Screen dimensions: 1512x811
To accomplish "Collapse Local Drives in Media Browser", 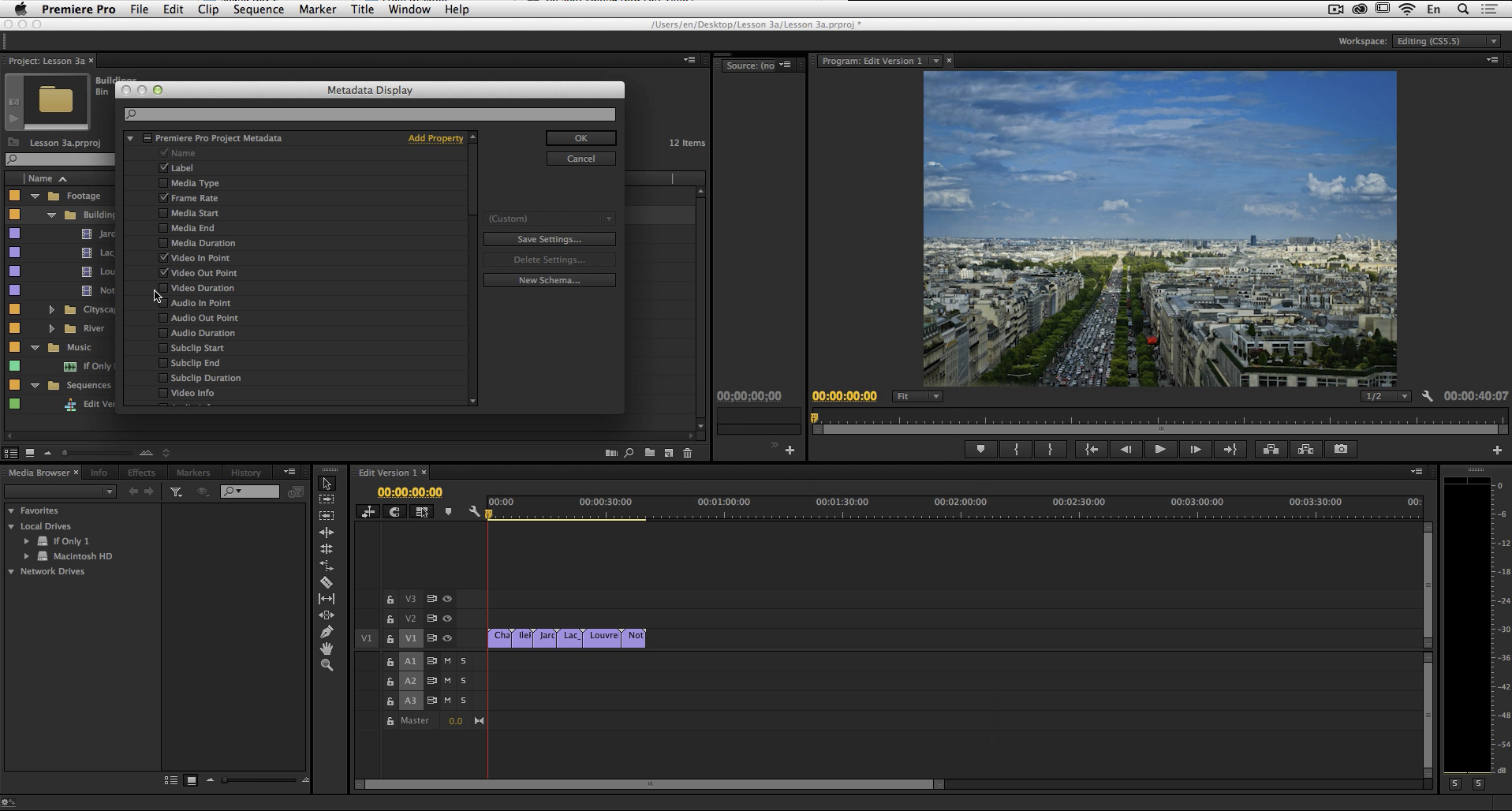I will 11,526.
